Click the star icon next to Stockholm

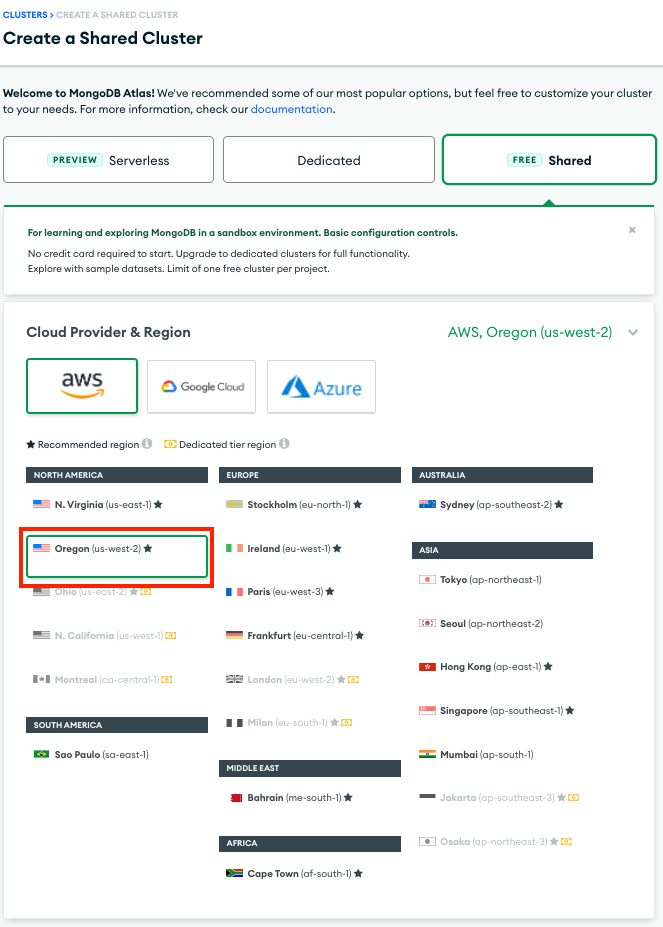(x=358, y=504)
